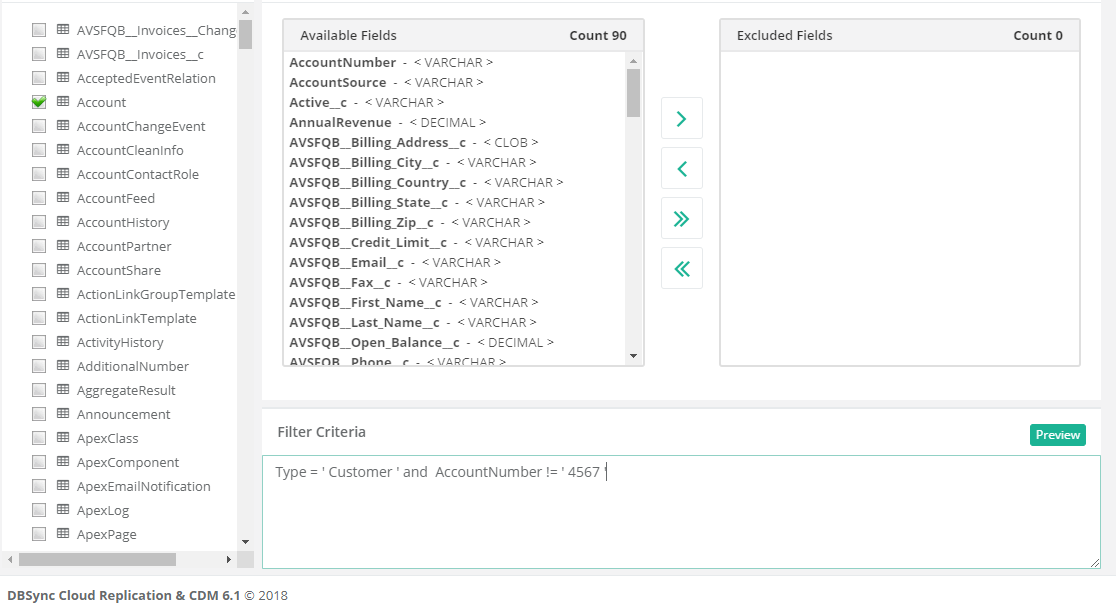Click into the Filter Criteria text area
Screen dimensions: 1116x614
click(x=680, y=520)
